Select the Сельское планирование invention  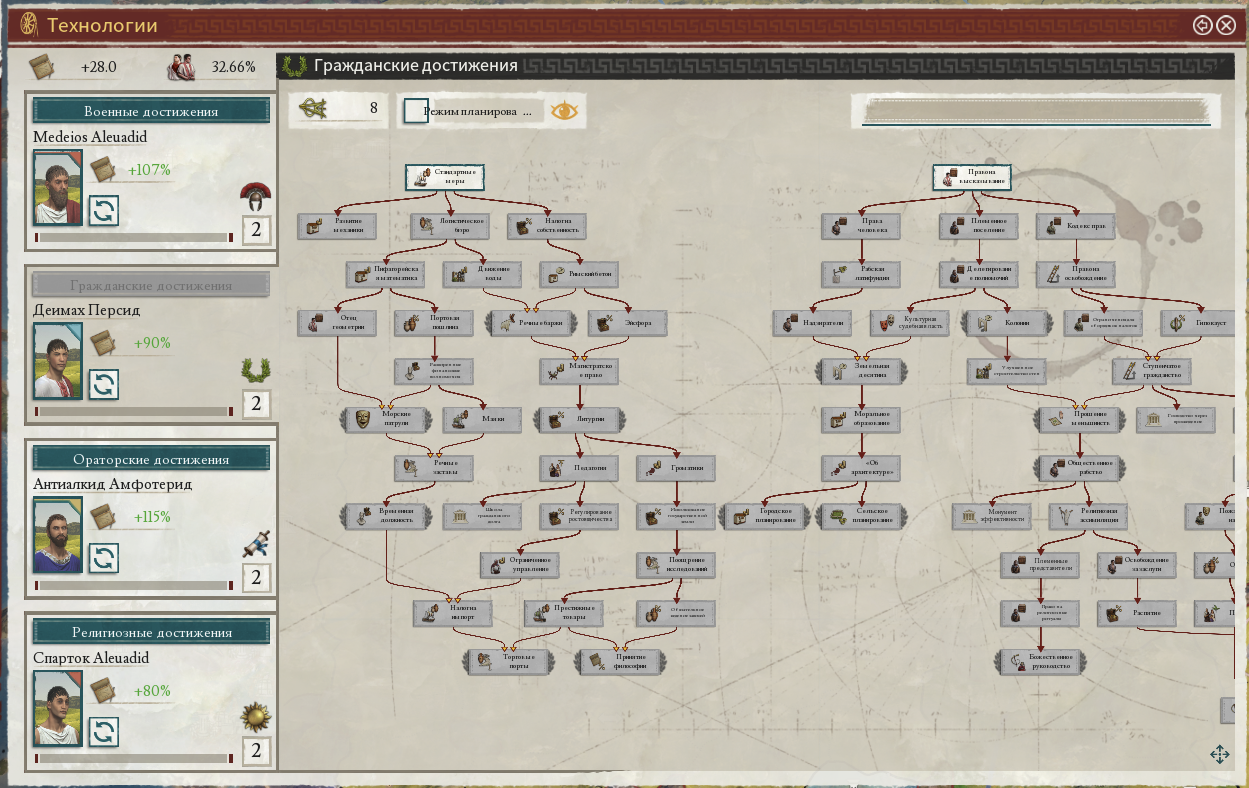[x=861, y=516]
